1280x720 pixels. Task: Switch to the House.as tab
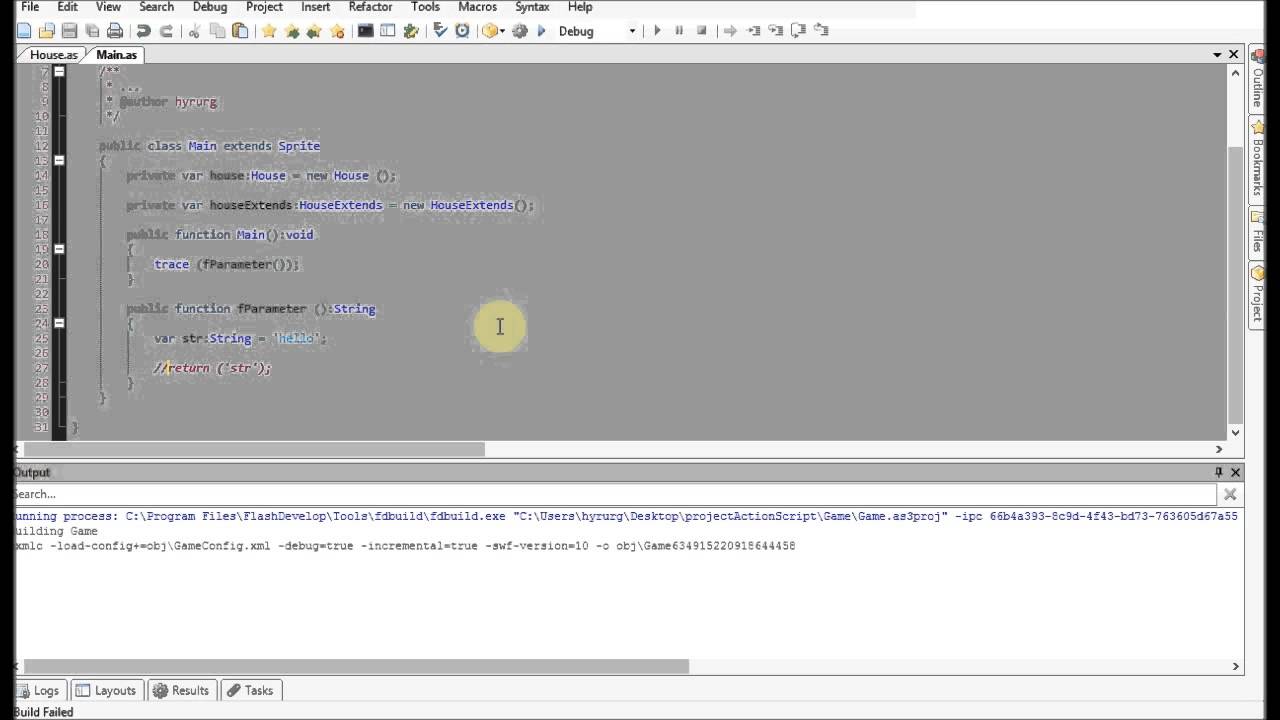tap(54, 54)
